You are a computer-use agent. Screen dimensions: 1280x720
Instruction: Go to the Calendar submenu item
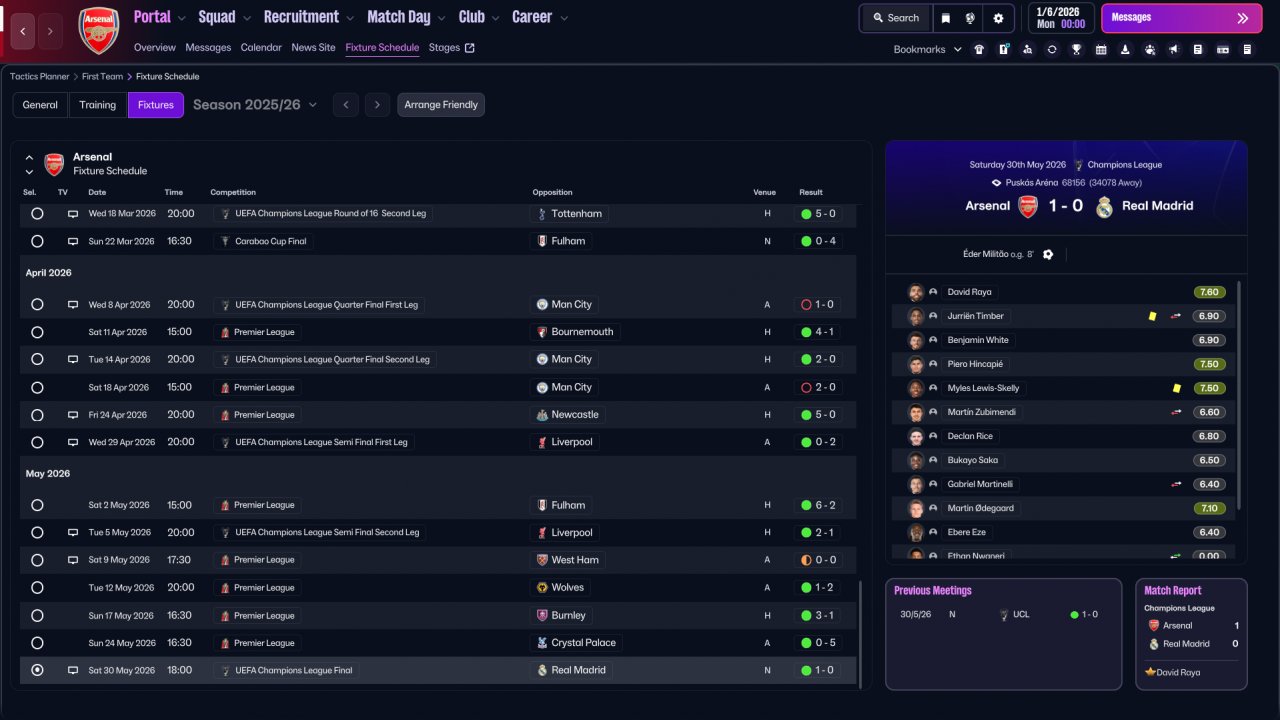261,48
